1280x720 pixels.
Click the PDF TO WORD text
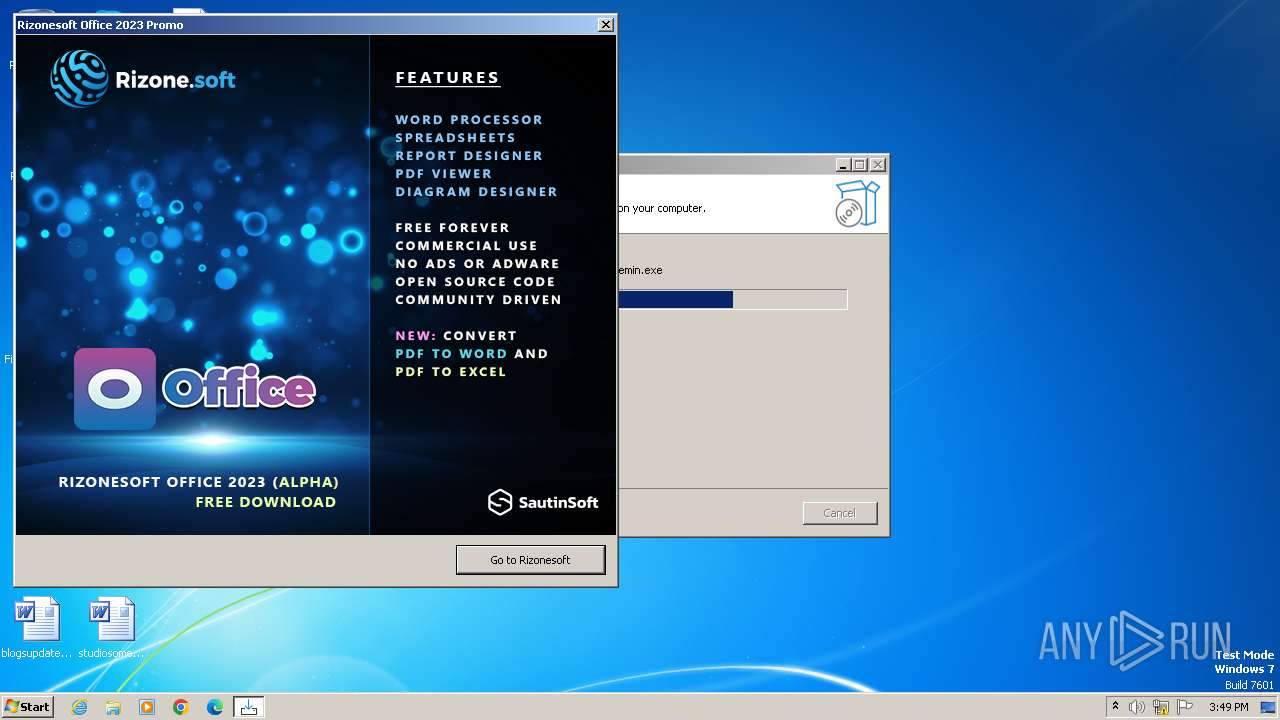[x=451, y=353]
